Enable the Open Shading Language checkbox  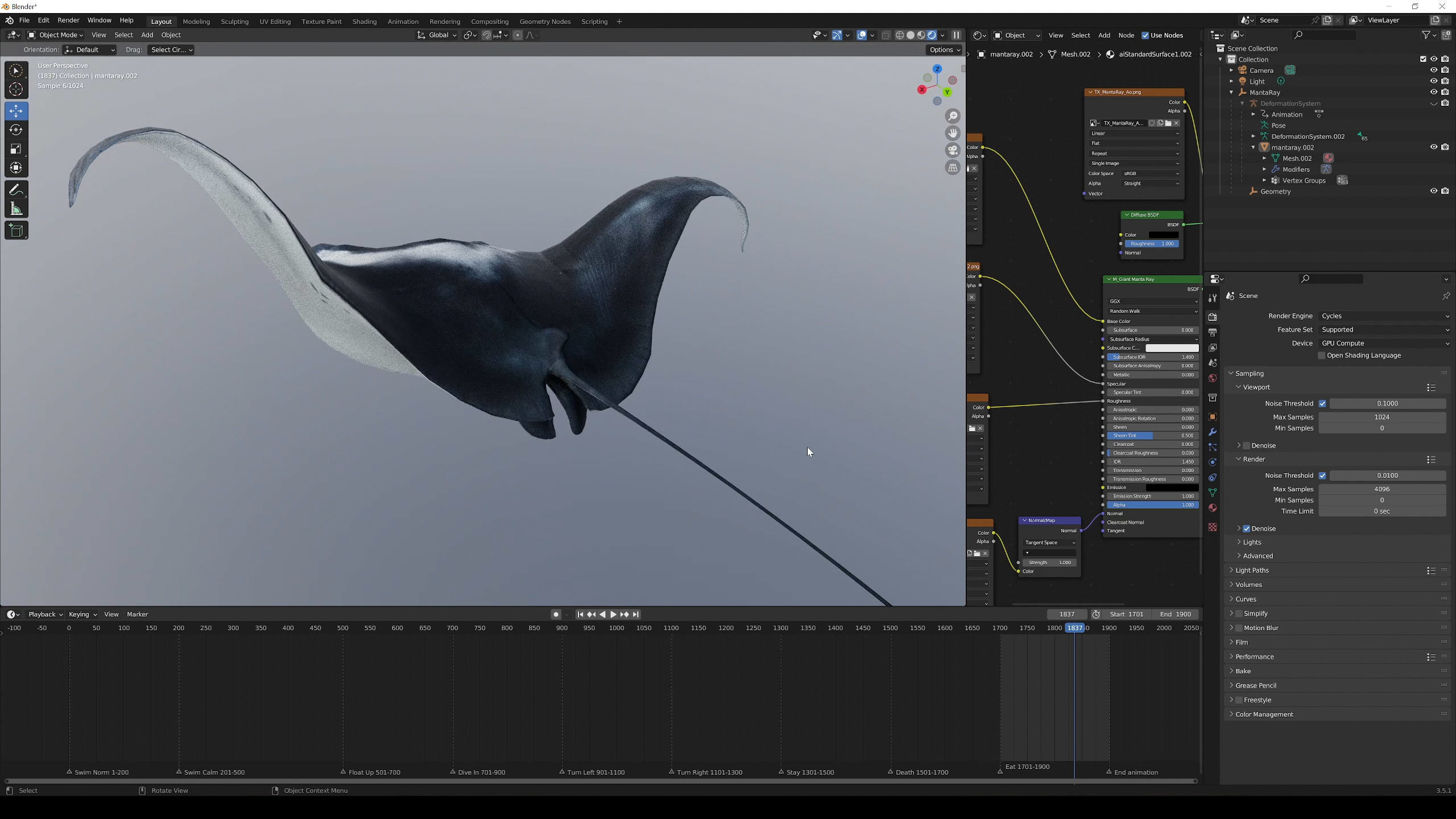tap(1322, 355)
